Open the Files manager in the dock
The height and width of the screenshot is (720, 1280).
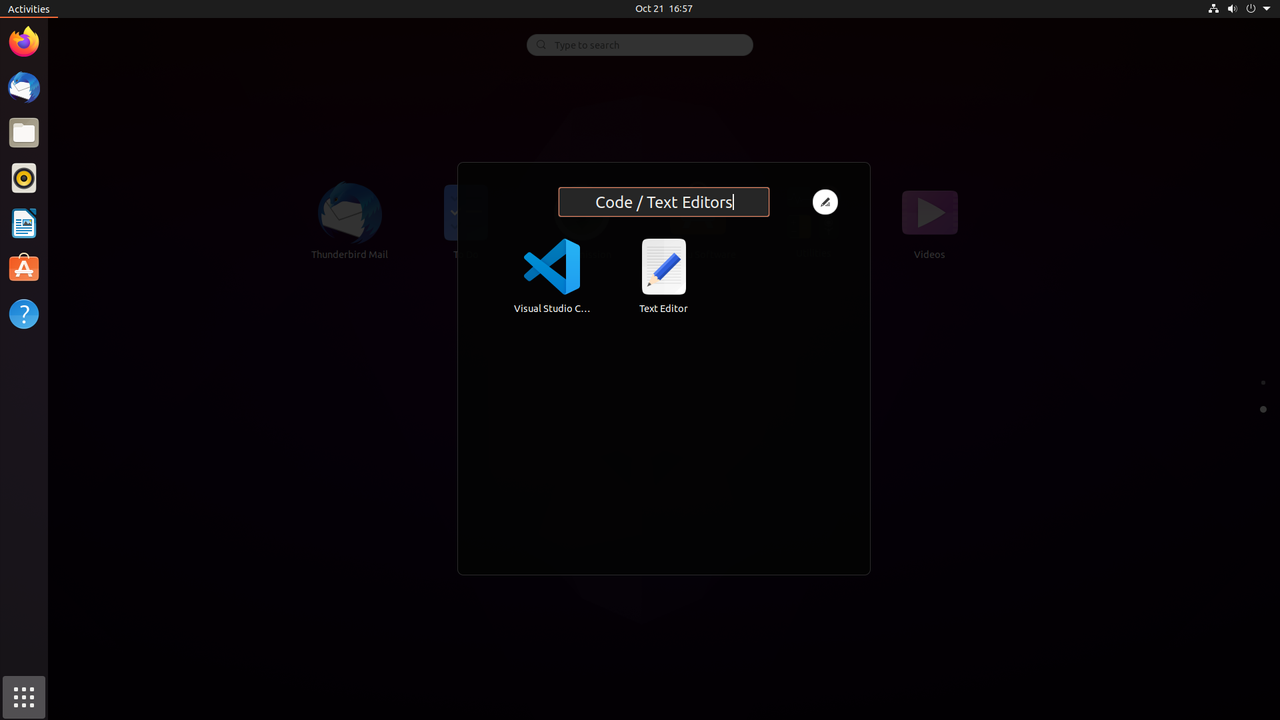pos(24,133)
